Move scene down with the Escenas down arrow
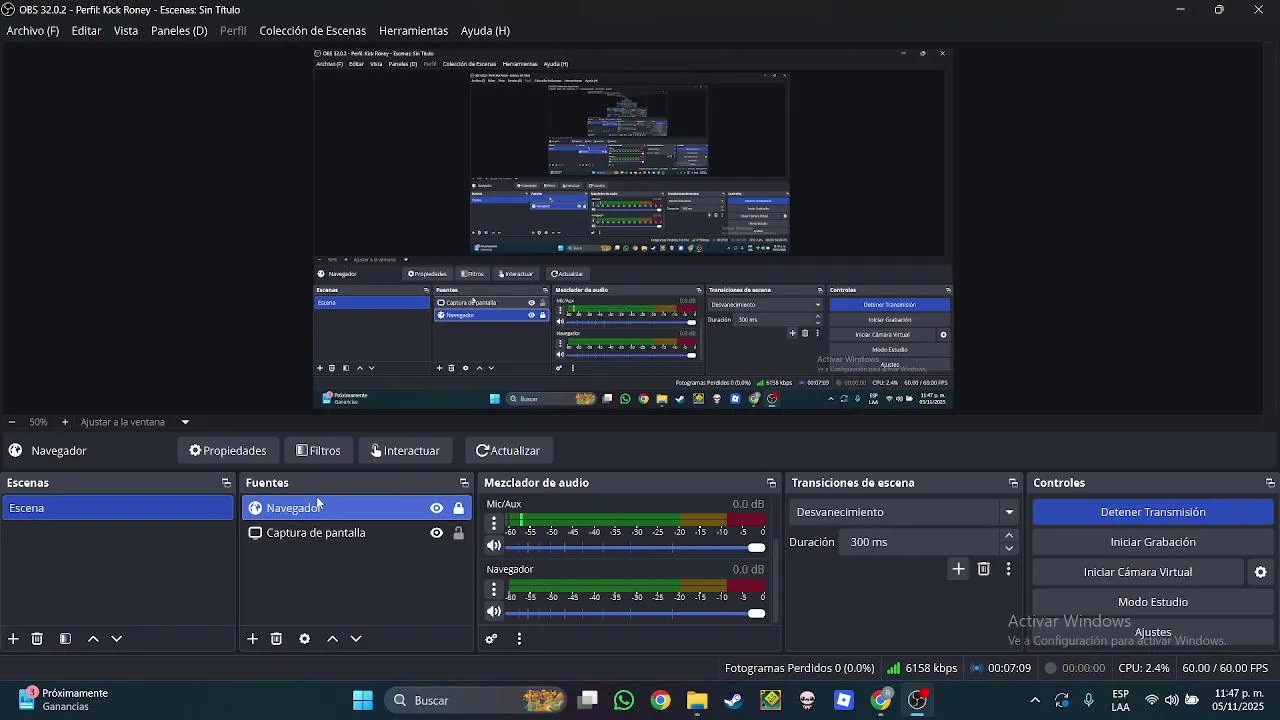 pos(116,639)
